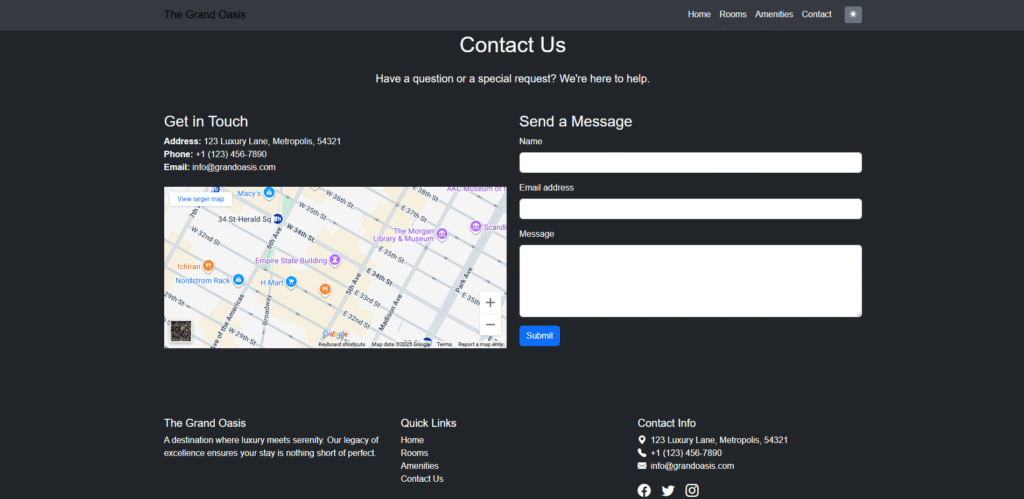This screenshot has width=1024, height=499.
Task: Click footer email info@grandoasis.com text
Action: [692, 466]
